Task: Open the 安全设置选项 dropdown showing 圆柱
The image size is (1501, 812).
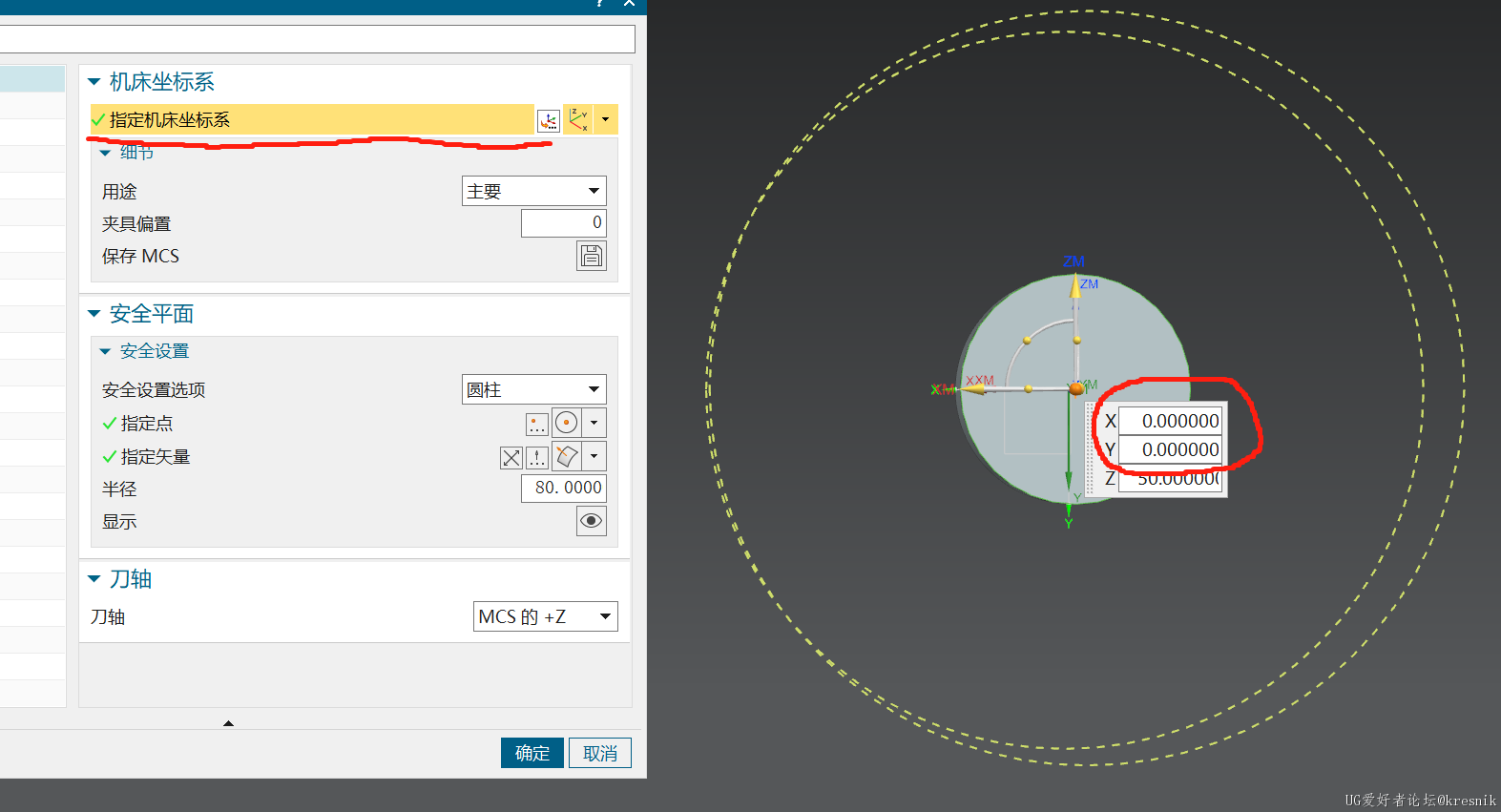Action: click(x=534, y=389)
